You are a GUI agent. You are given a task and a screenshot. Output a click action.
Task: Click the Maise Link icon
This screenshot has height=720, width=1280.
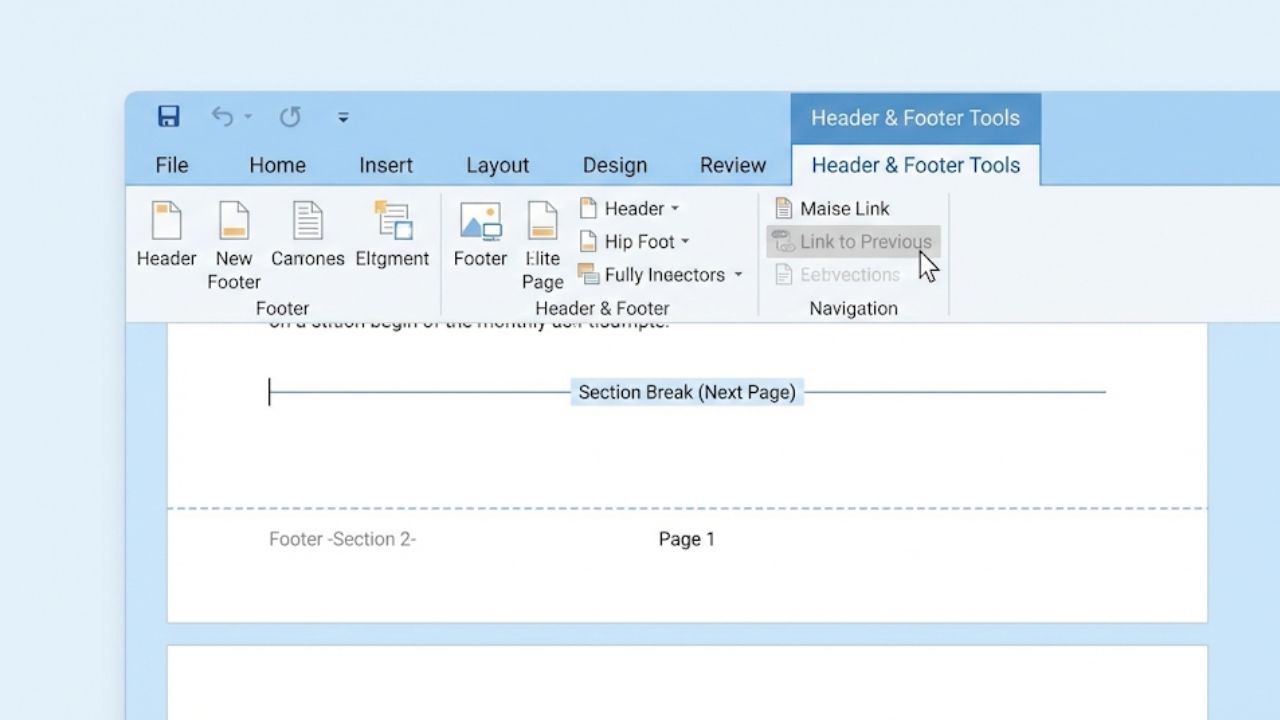coord(832,208)
